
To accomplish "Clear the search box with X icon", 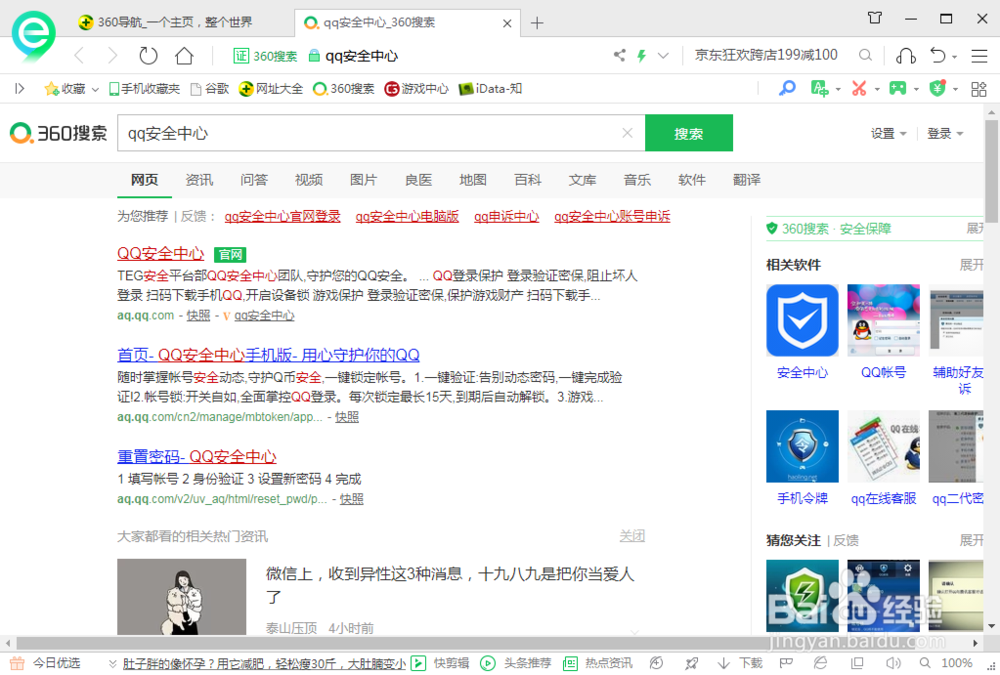I will pos(628,133).
